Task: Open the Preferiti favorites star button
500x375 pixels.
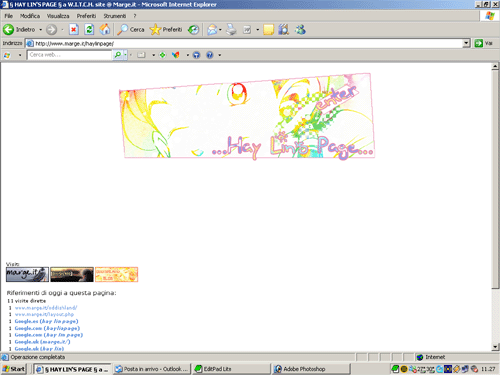Action: pyautogui.click(x=166, y=30)
